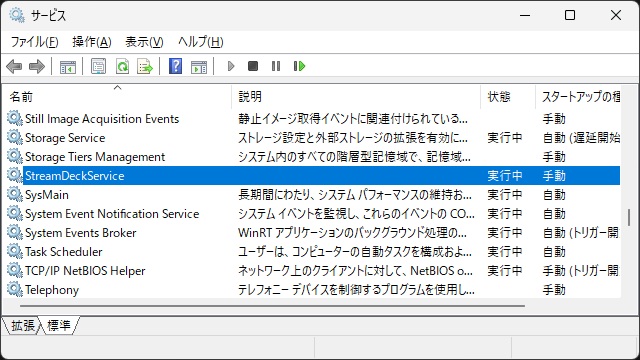Open the Help question-mark icon
Viewport: 640px width, 360px height.
coord(176,66)
